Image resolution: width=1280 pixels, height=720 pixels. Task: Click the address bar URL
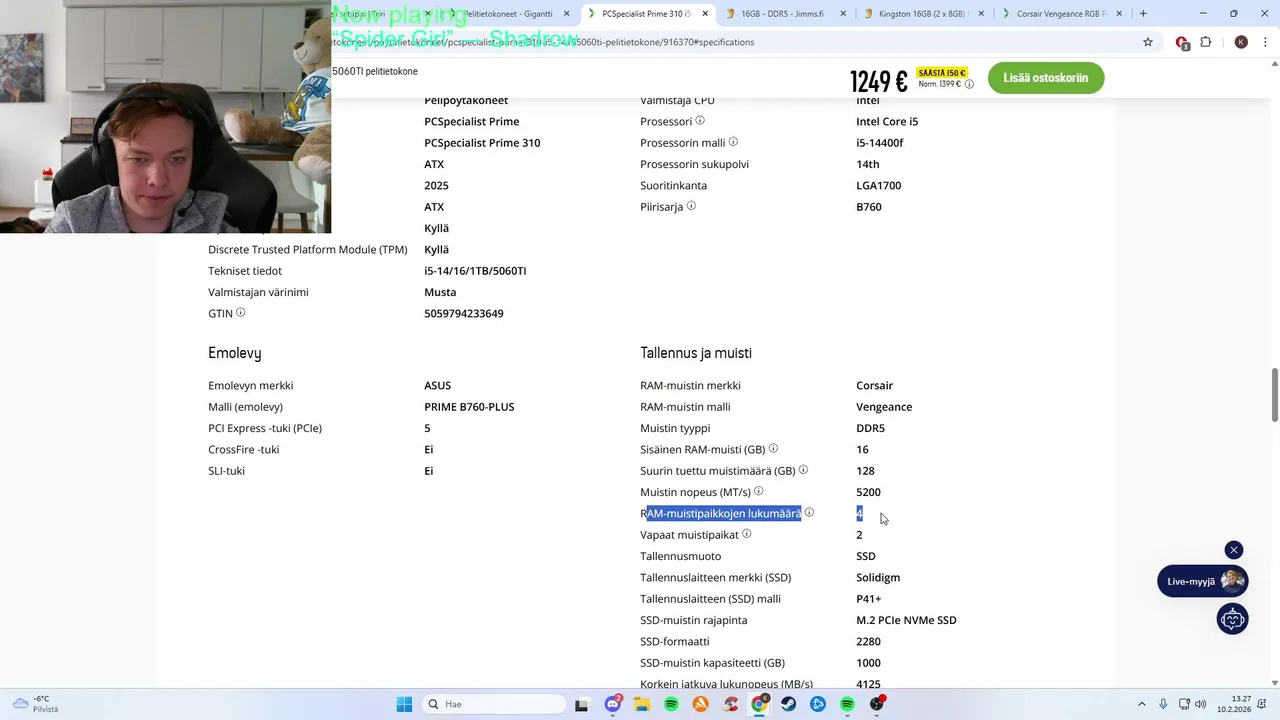[x=545, y=42]
